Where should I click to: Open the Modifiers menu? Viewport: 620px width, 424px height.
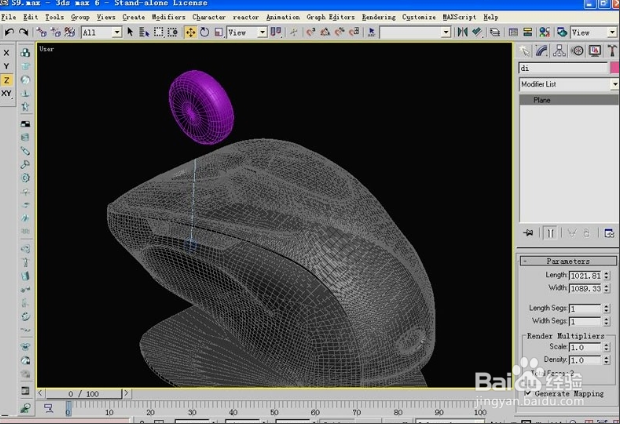[x=168, y=17]
